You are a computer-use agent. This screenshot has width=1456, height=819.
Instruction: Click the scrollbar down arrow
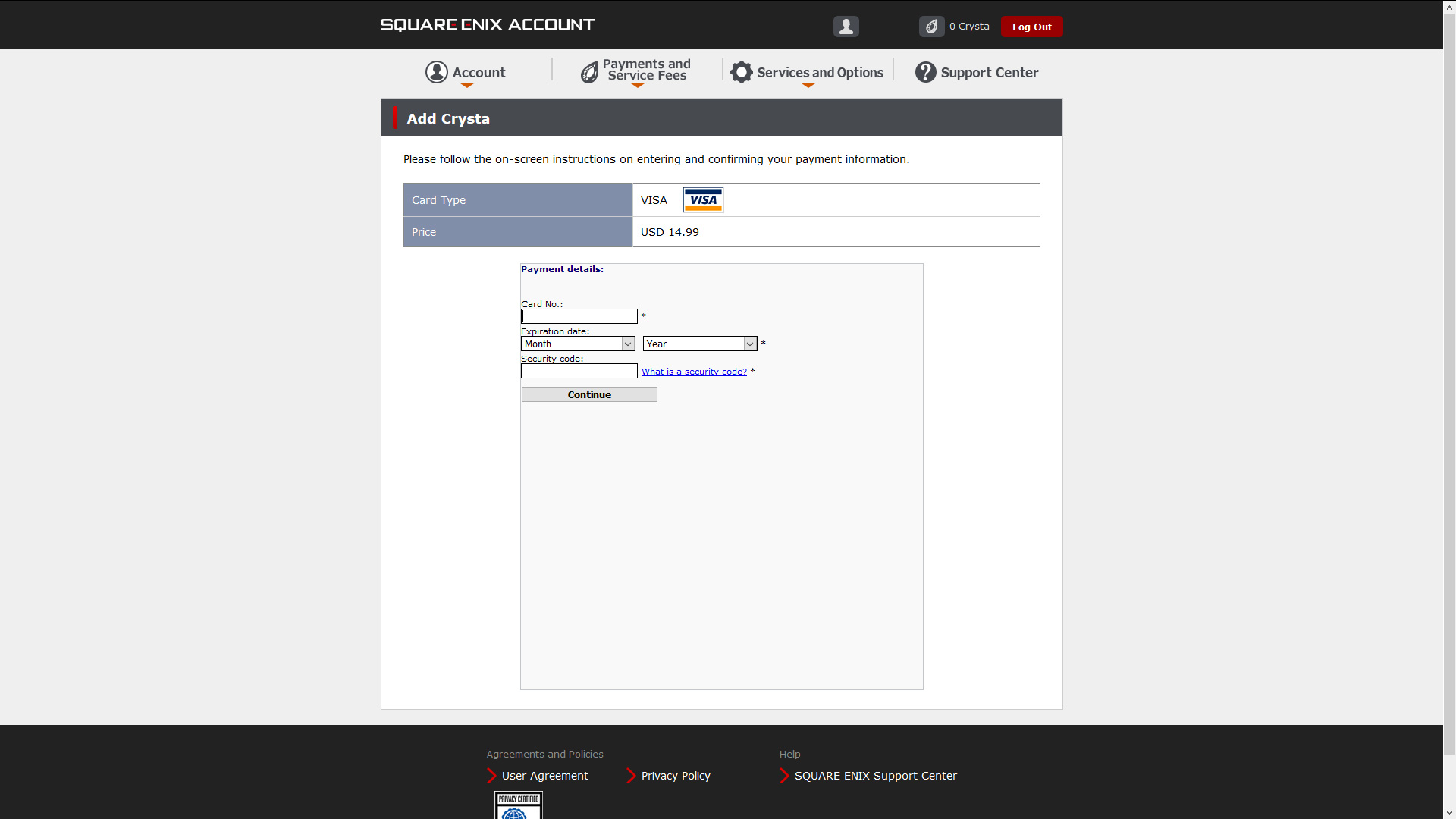pyautogui.click(x=1449, y=812)
